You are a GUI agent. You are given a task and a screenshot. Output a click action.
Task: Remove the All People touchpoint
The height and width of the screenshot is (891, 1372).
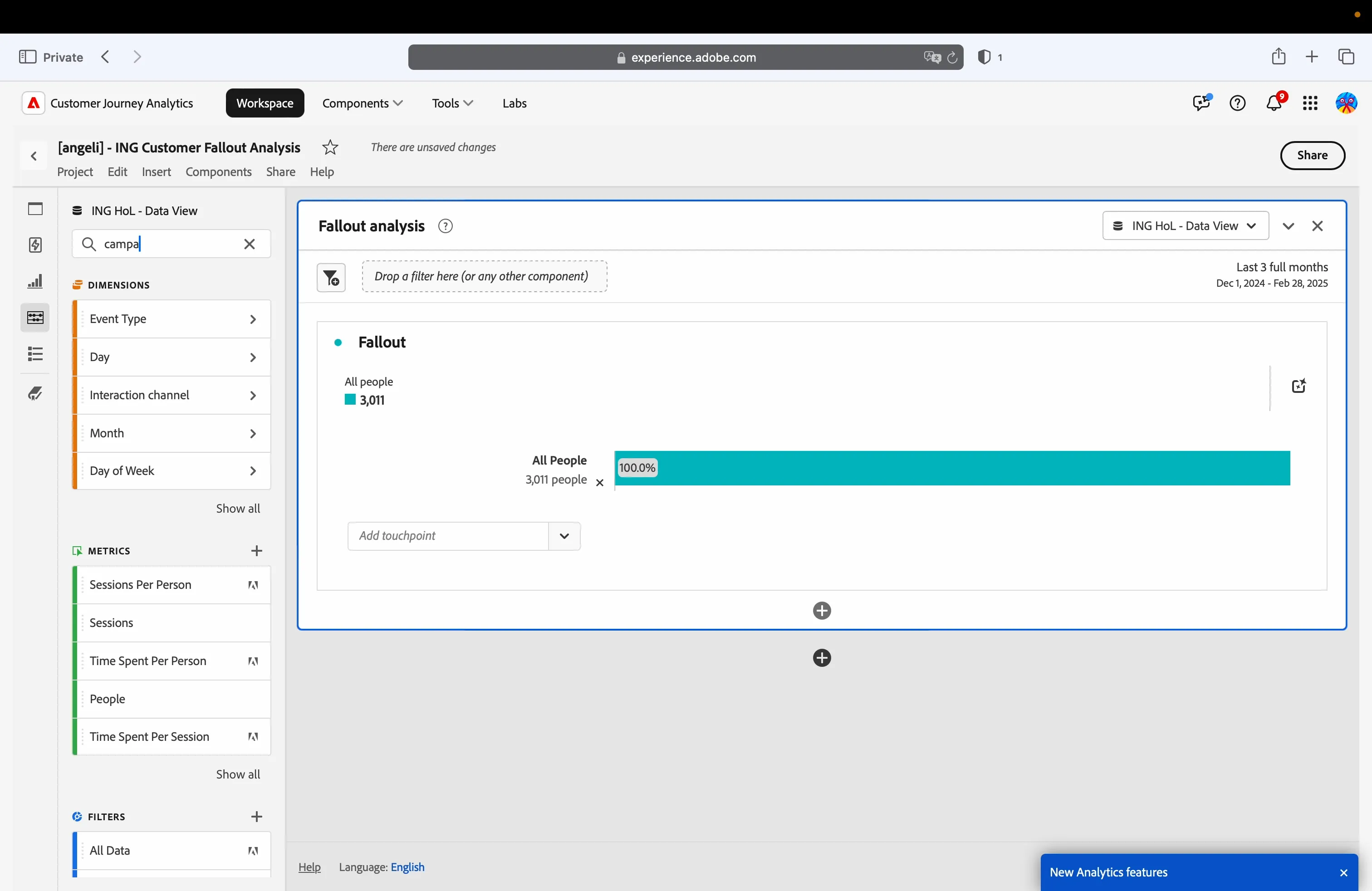click(x=599, y=483)
